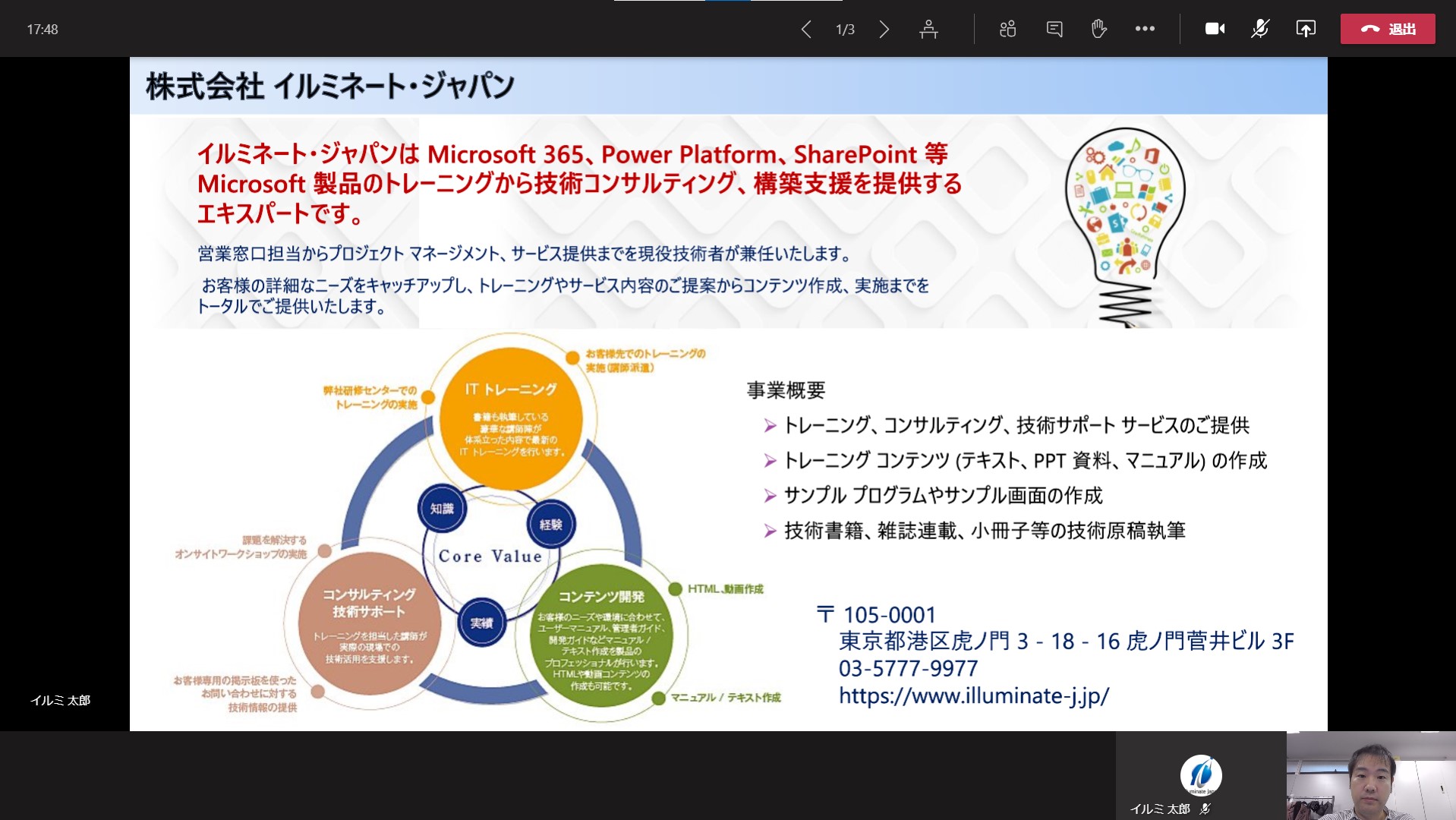The height and width of the screenshot is (820, 1456).
Task: Show the participants panel
Action: (1007, 30)
